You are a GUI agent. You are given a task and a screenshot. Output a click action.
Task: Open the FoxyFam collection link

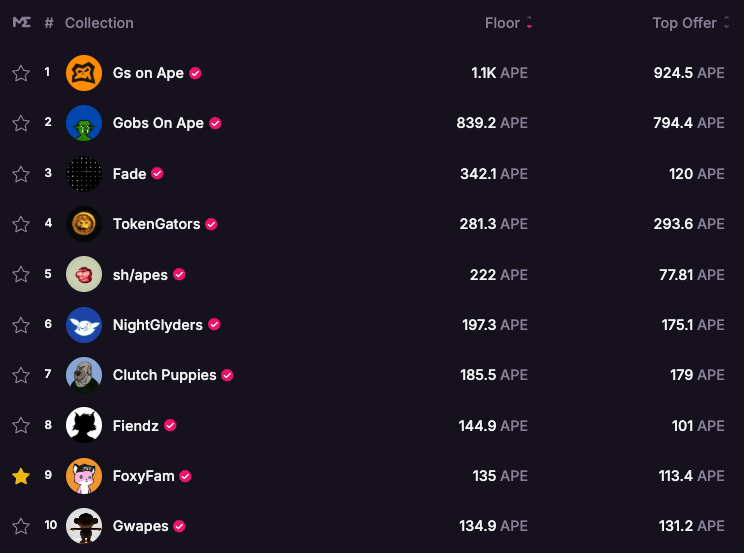click(x=143, y=476)
